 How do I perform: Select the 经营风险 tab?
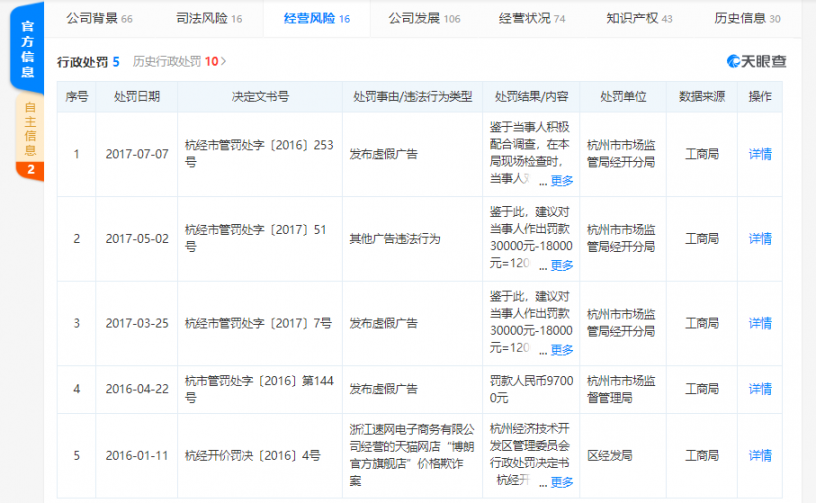pyautogui.click(x=316, y=19)
